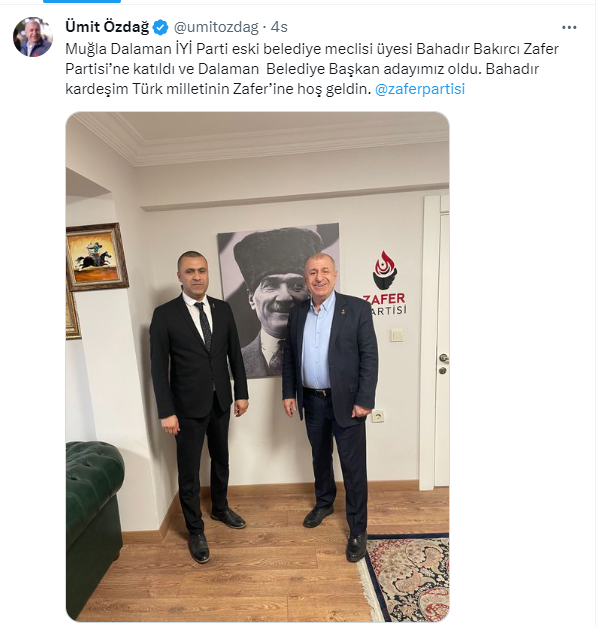
Task: Click the wall light switch in the photo
Action: [x=397, y=335]
